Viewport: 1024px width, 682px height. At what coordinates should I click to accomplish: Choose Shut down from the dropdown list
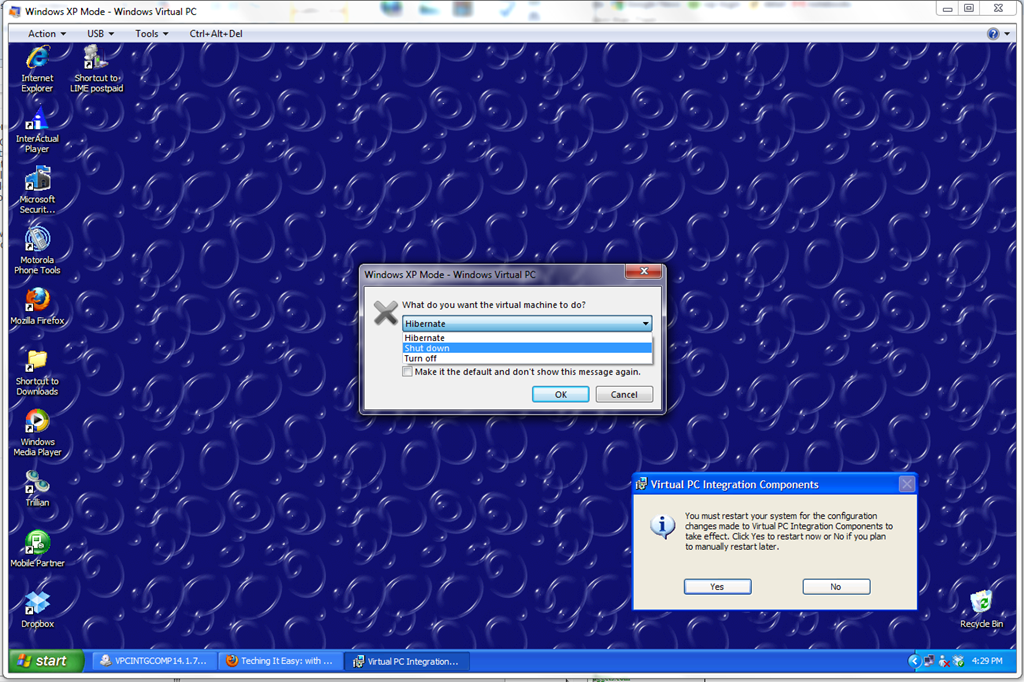coord(527,348)
